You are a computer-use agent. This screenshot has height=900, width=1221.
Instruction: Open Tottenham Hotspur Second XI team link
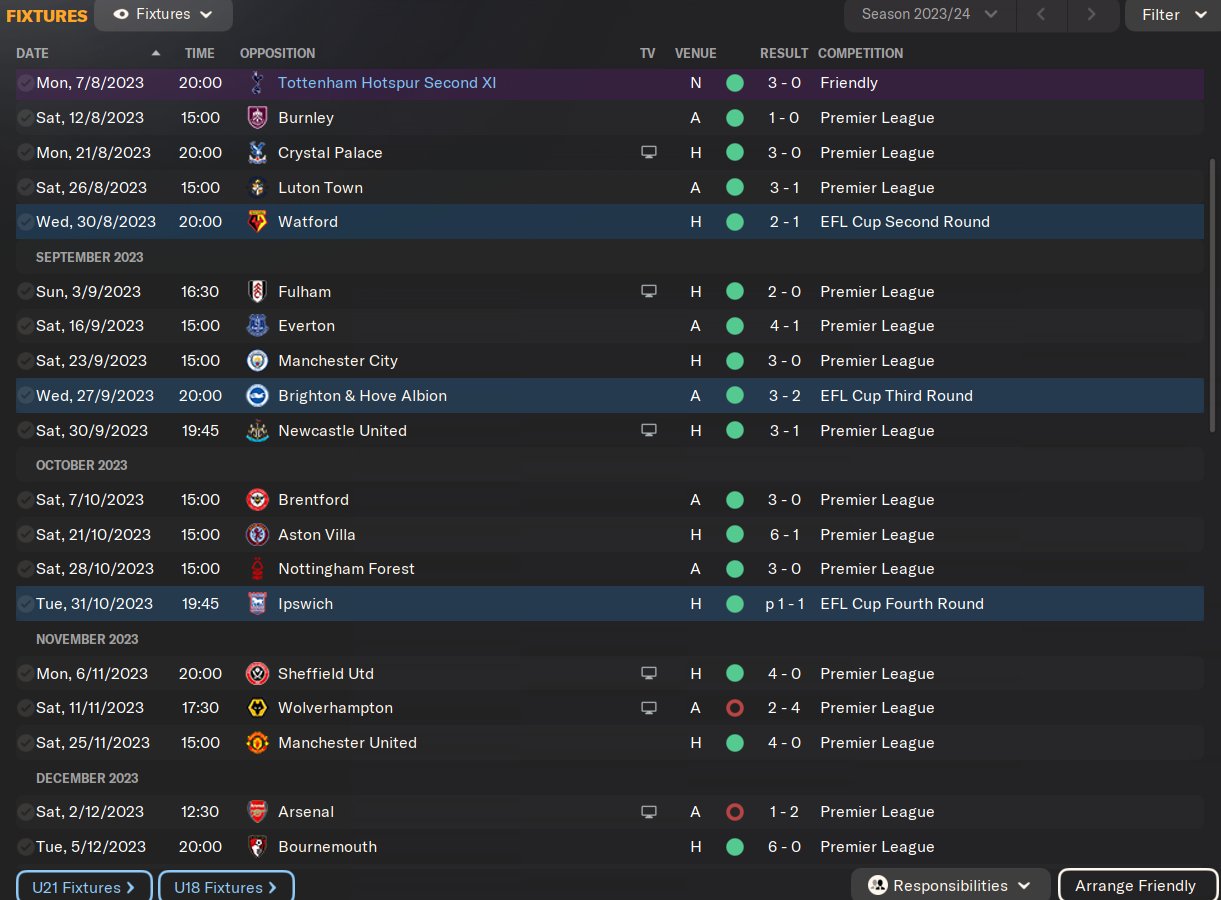(x=386, y=83)
